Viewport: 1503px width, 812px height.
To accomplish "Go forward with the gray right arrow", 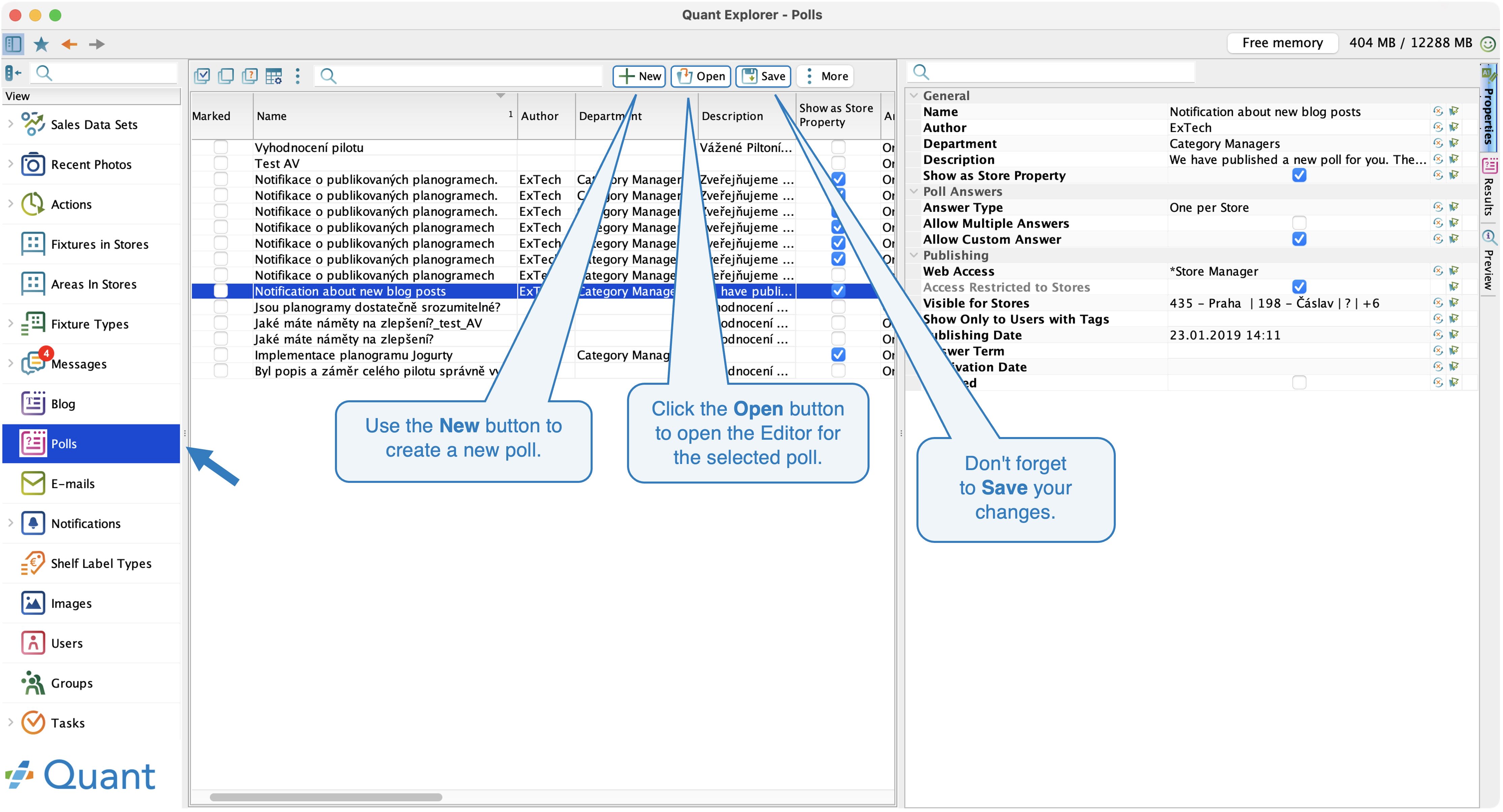I will coord(97,44).
